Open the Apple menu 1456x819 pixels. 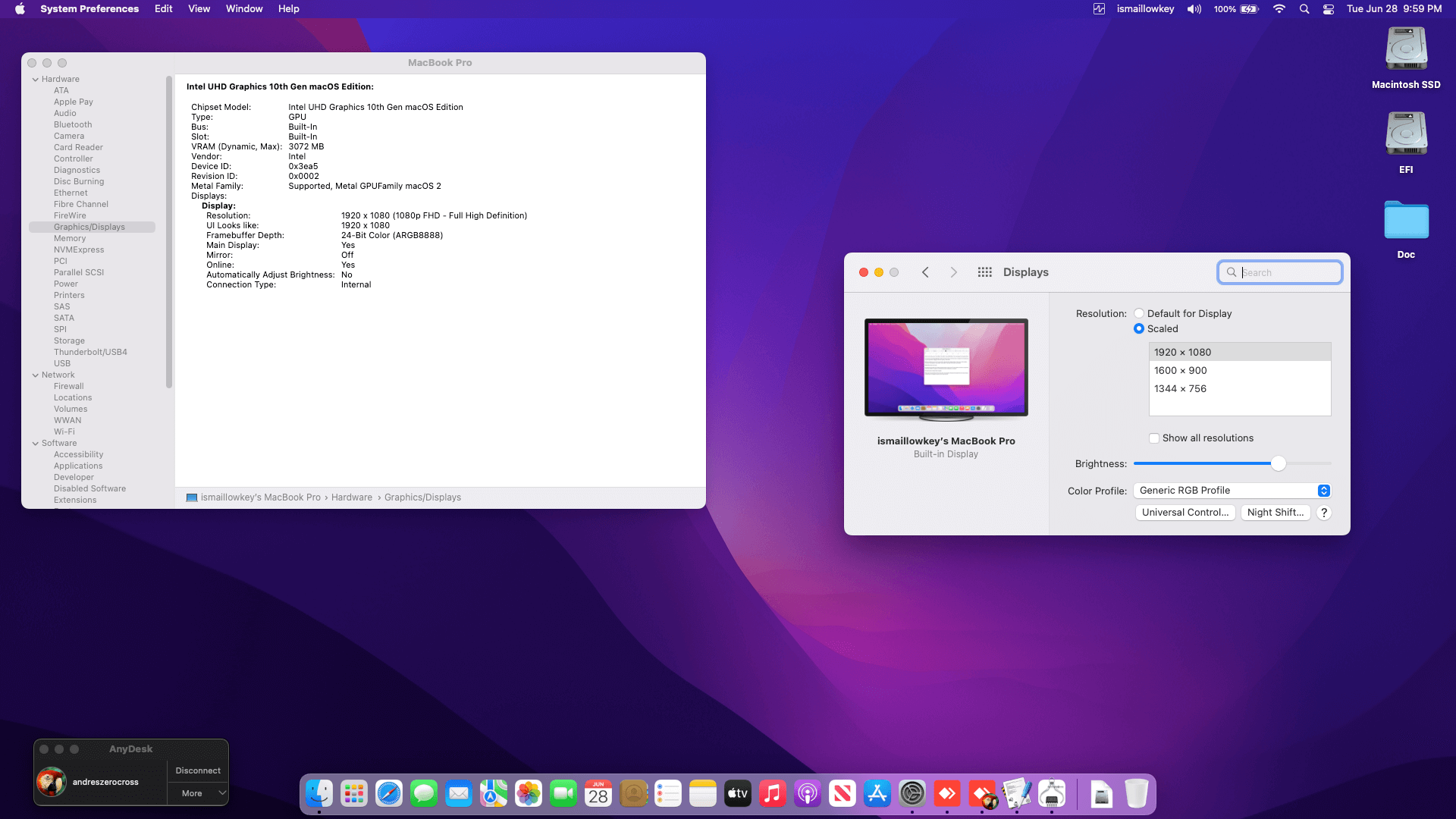(20, 9)
